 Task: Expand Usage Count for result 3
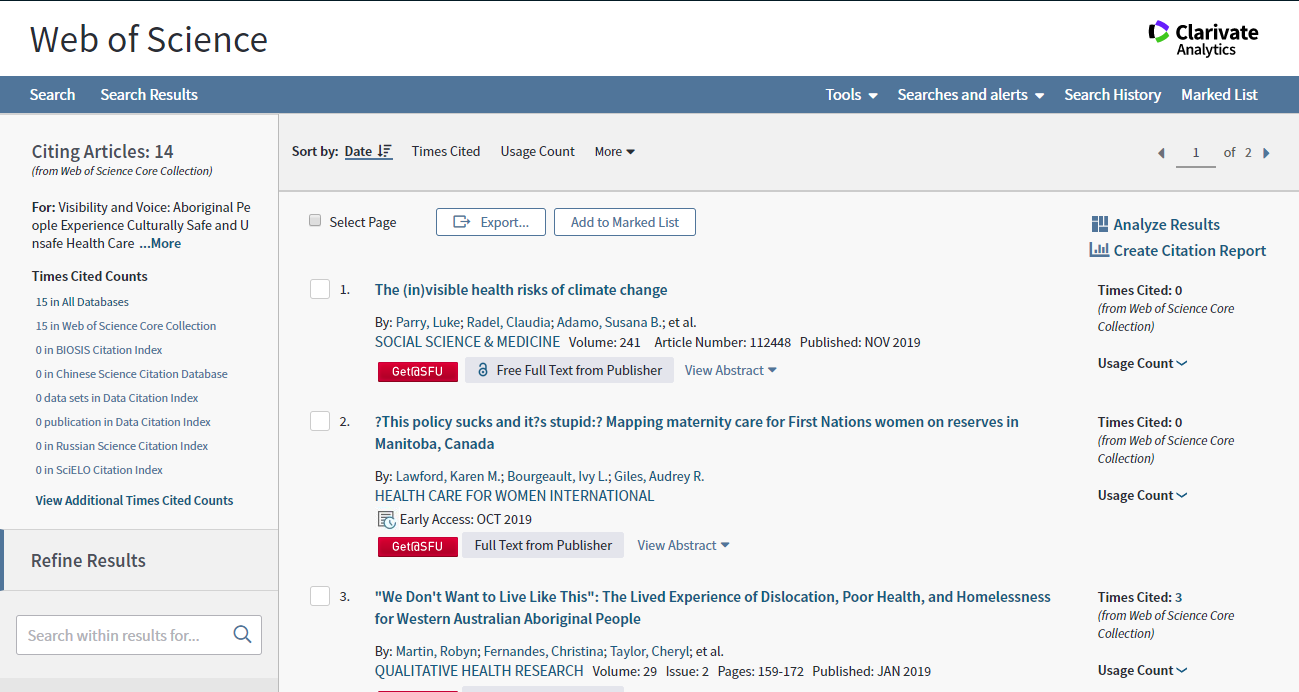point(1142,670)
